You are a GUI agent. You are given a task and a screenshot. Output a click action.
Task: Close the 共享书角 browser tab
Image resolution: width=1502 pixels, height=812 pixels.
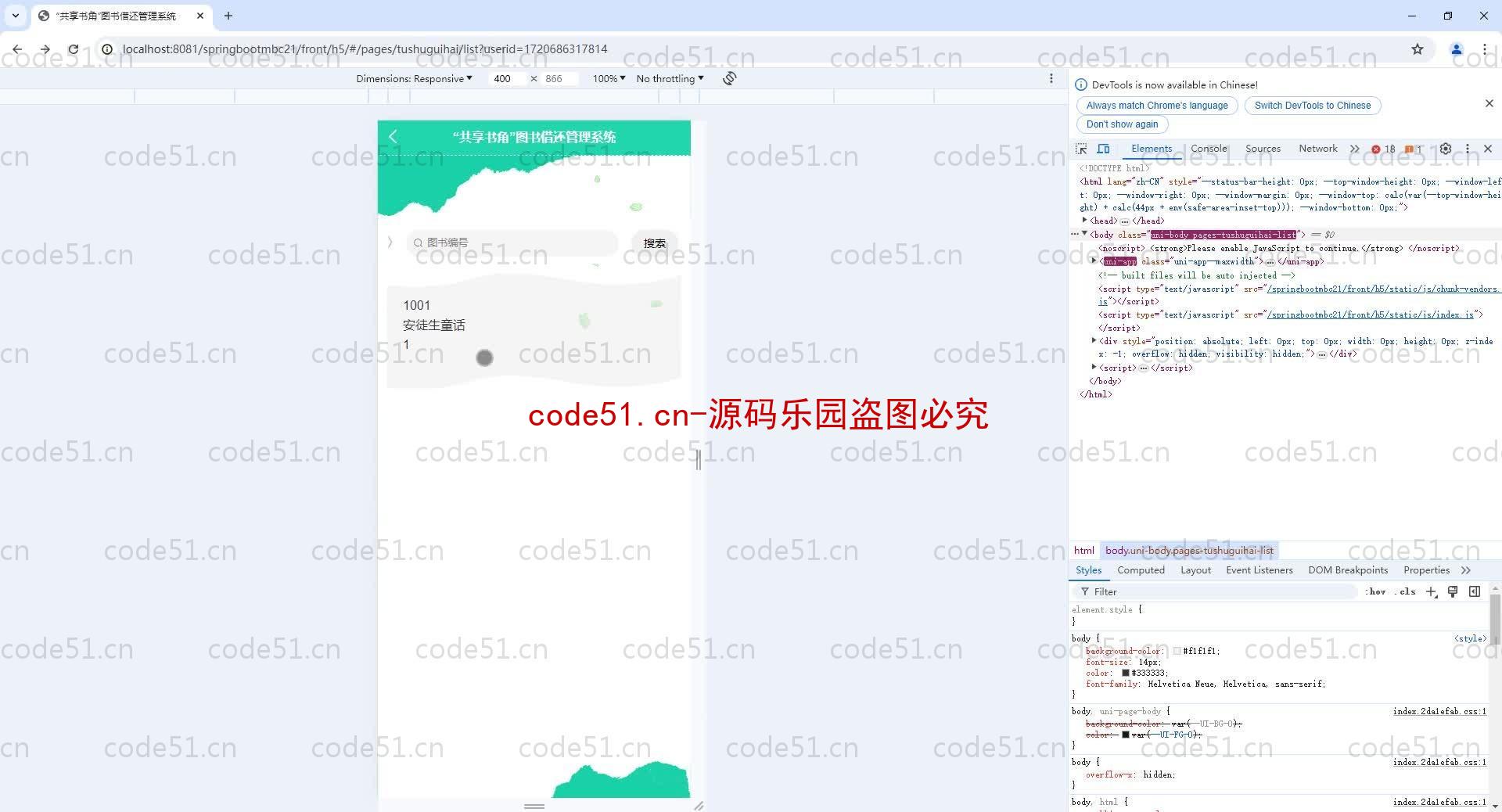pyautogui.click(x=200, y=16)
